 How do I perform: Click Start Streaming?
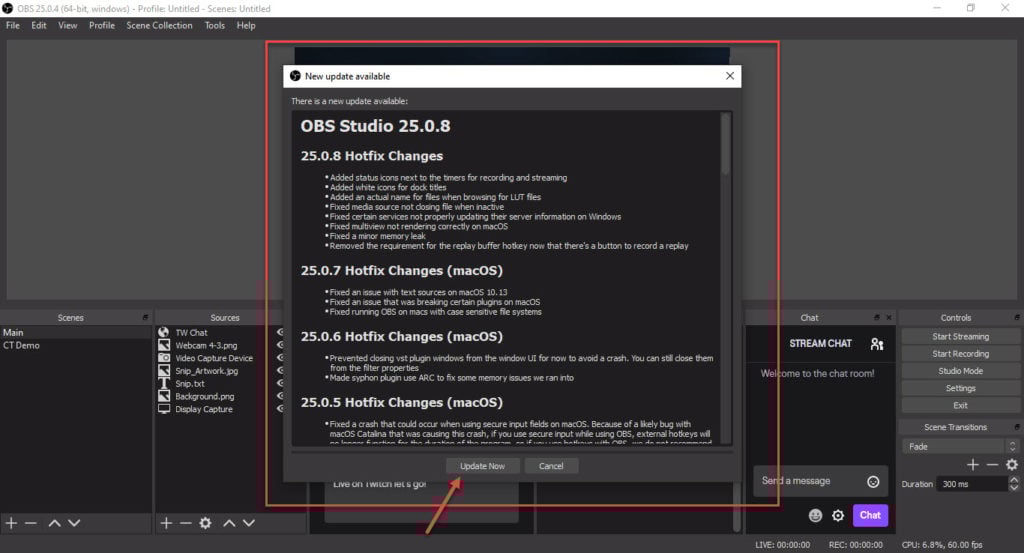960,336
